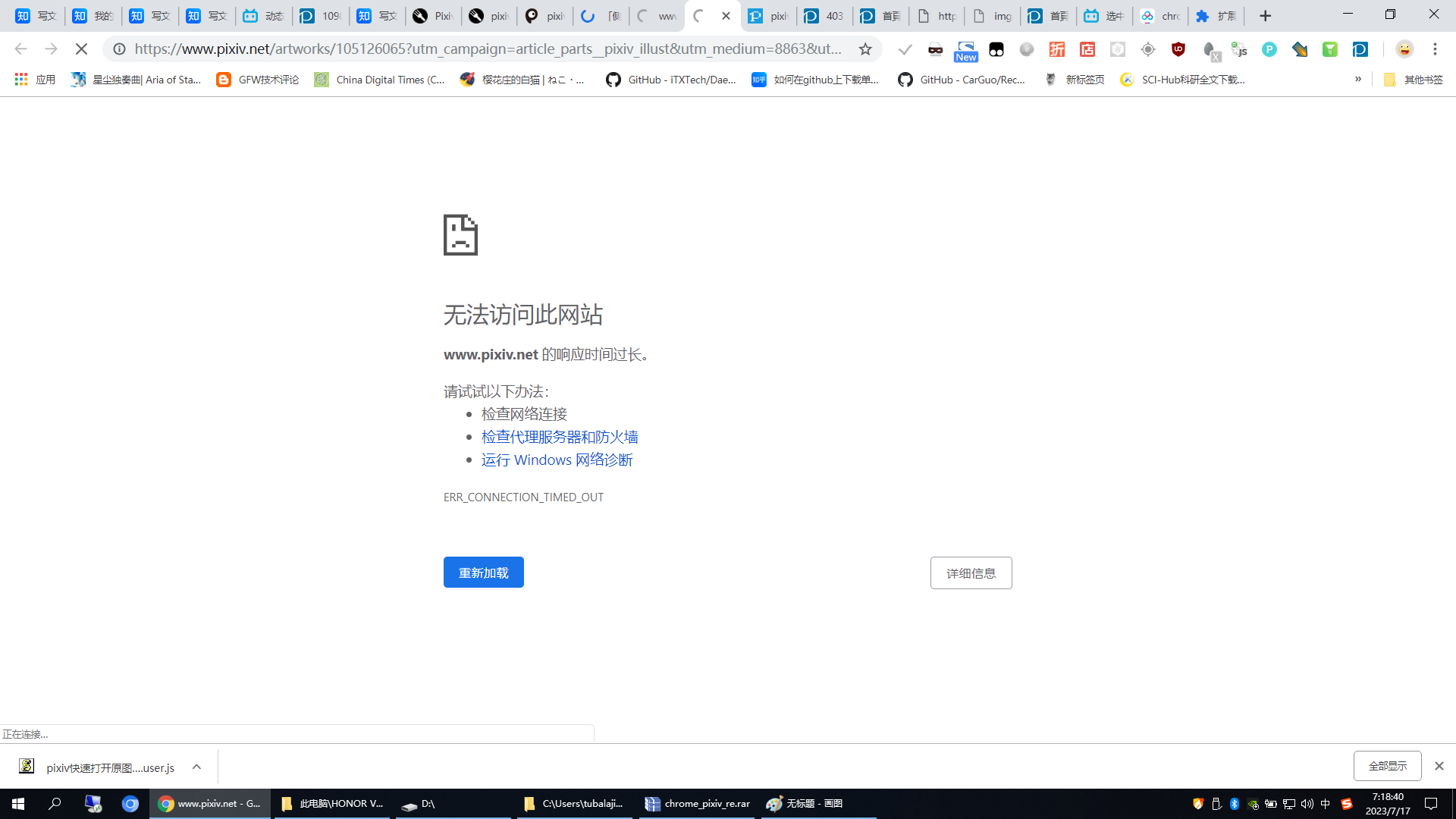Image resolution: width=1456 pixels, height=819 pixels.
Task: Open the 此电脑\HONOR V... taskbar window
Action: (x=332, y=803)
